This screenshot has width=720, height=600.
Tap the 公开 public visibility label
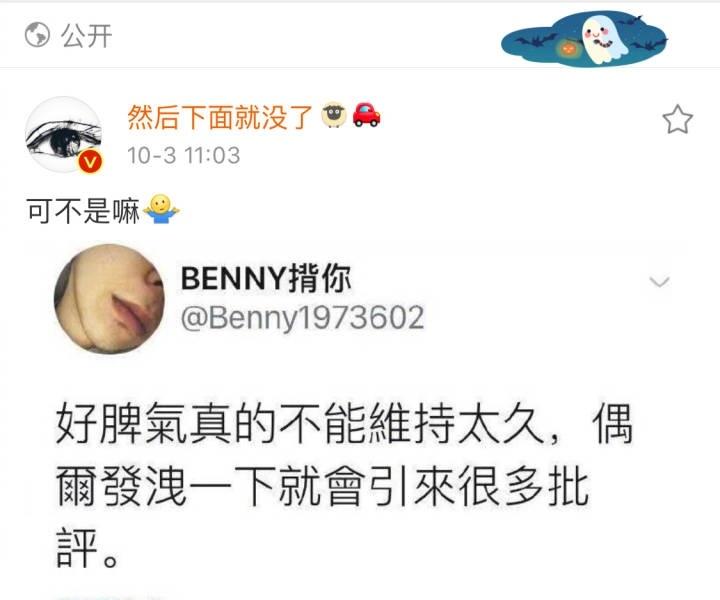click(87, 36)
